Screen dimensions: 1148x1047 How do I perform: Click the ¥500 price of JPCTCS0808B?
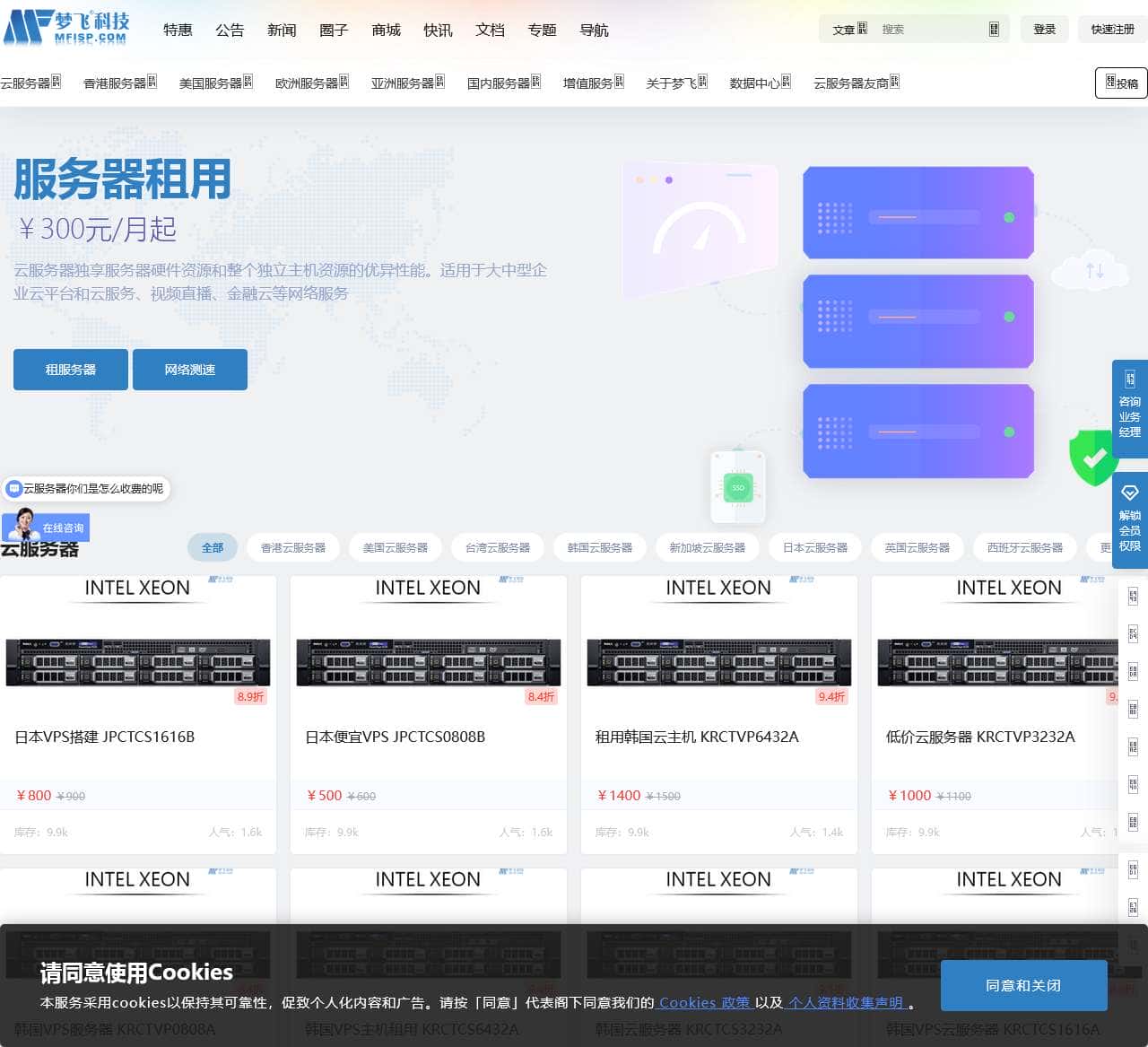(325, 795)
